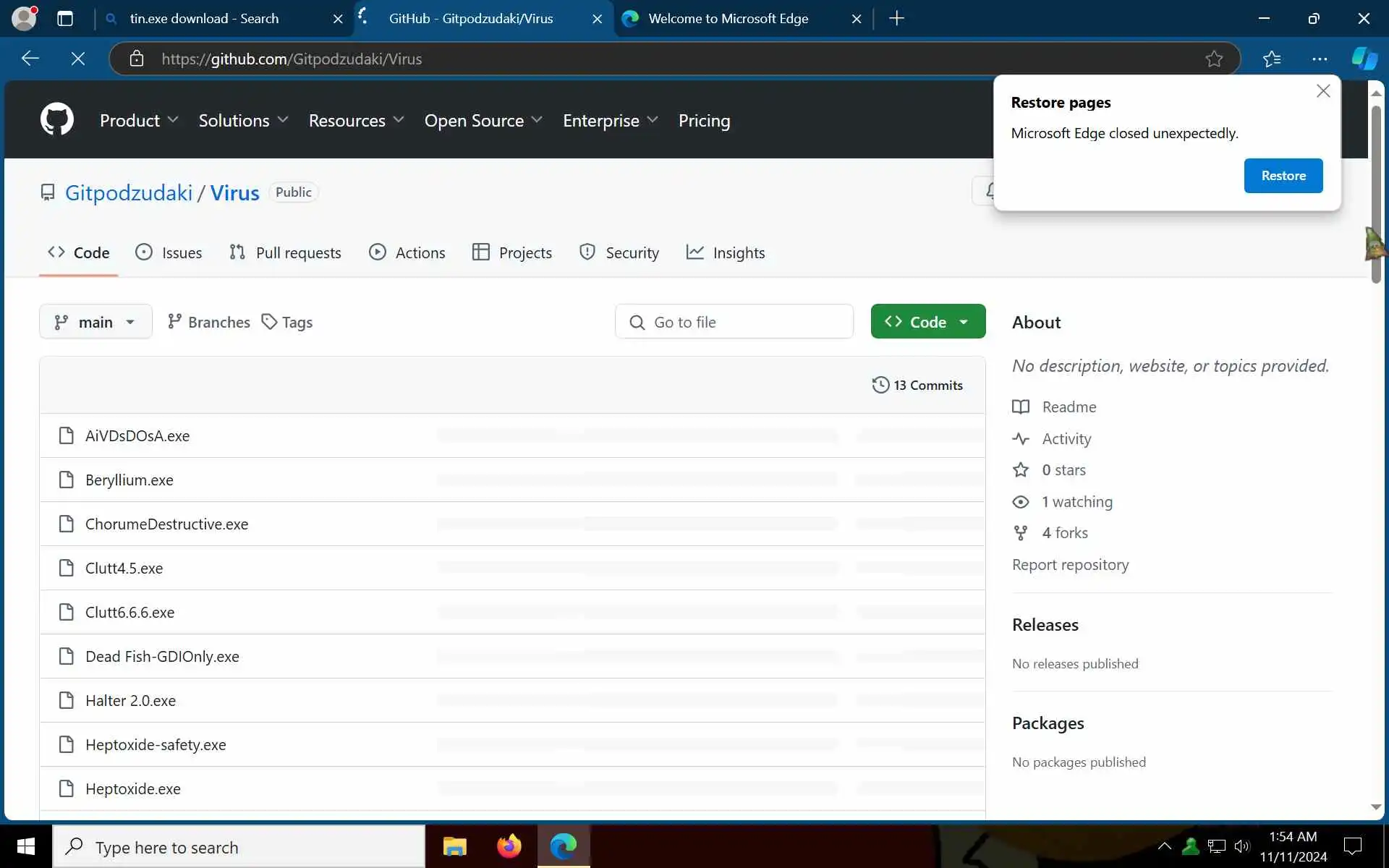Screen dimensions: 1389x868
Task: Launch Firefox from the taskbar
Action: (x=509, y=846)
